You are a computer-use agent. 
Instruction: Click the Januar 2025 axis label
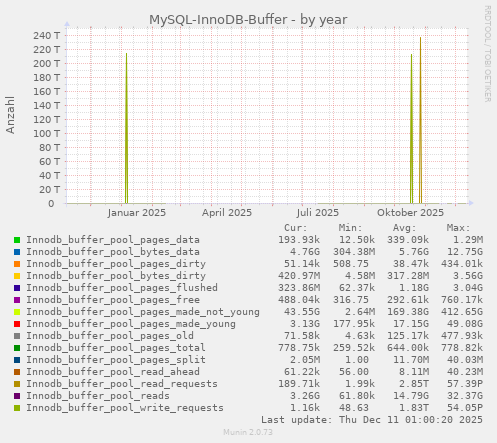coord(137,213)
